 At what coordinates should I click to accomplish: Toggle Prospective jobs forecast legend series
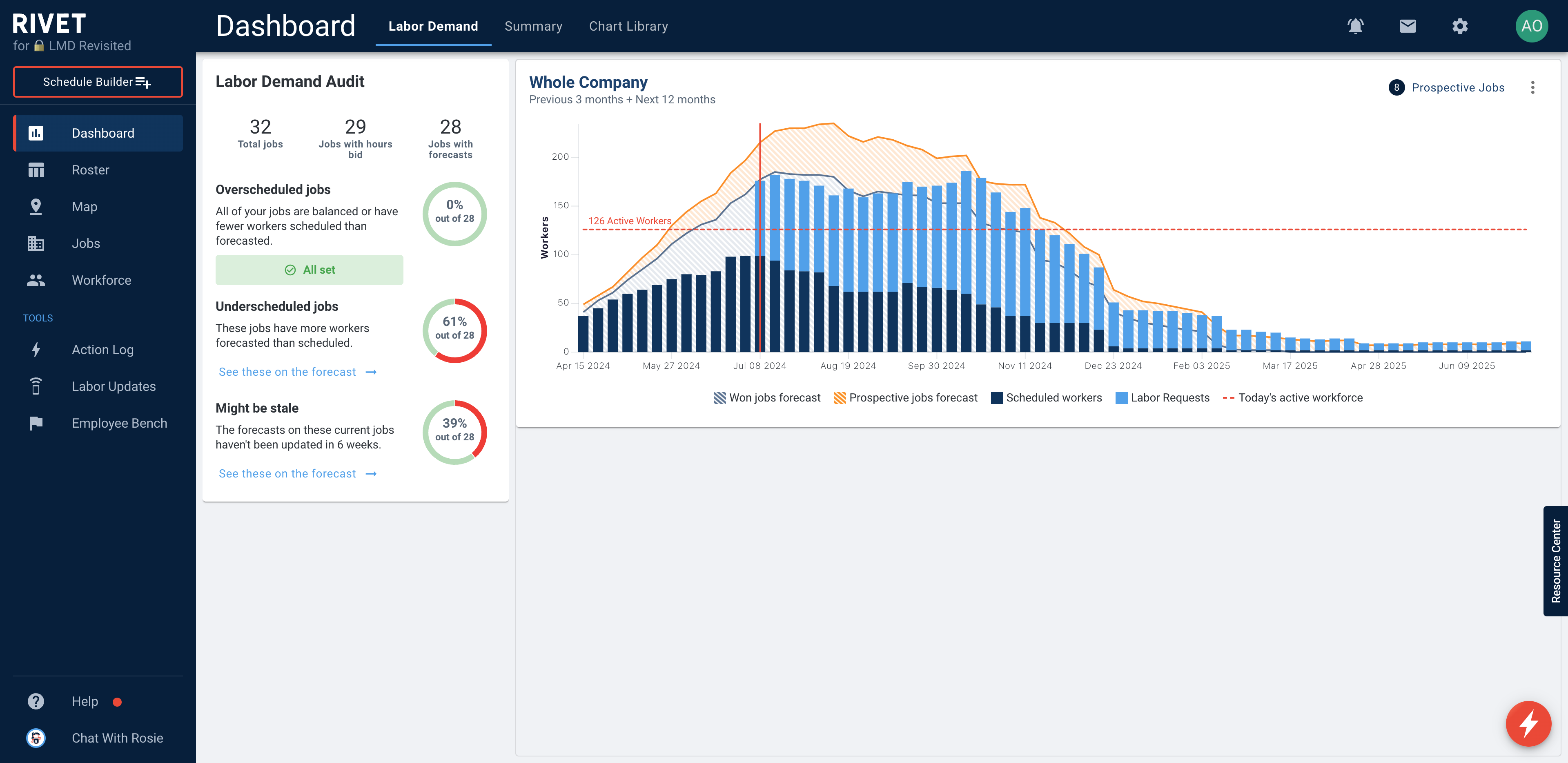click(x=905, y=398)
